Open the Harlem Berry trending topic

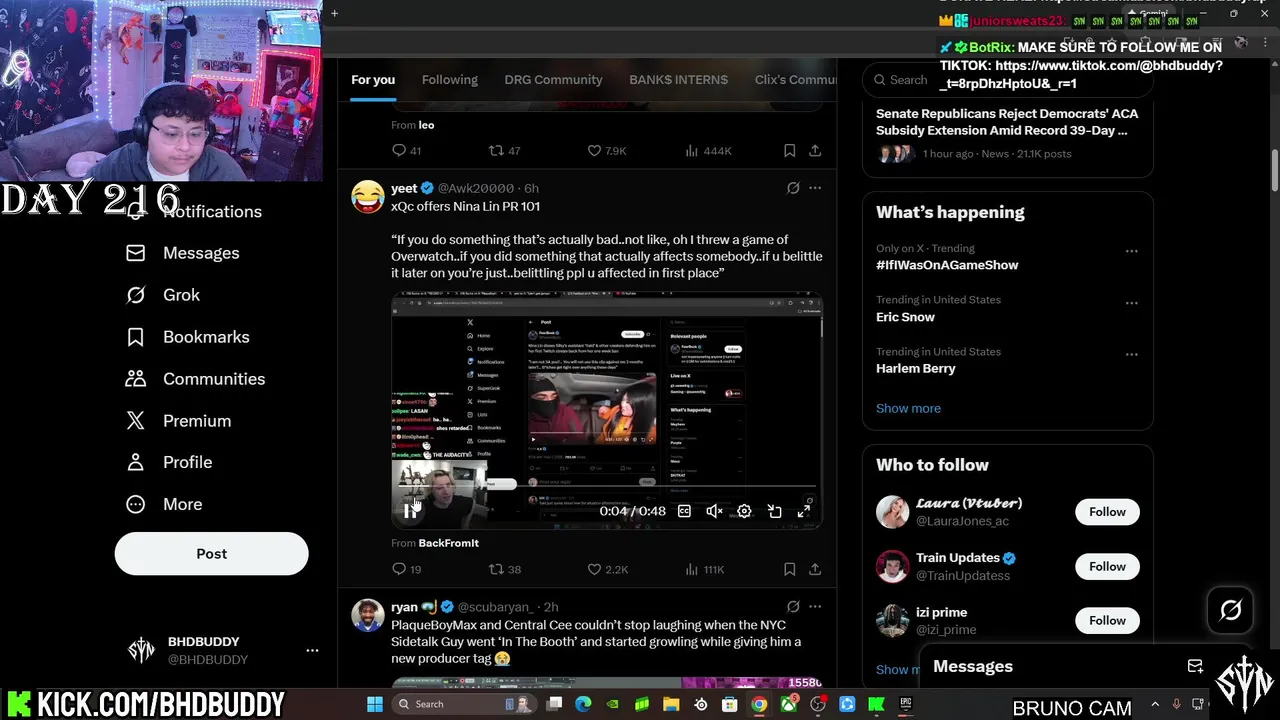(916, 368)
